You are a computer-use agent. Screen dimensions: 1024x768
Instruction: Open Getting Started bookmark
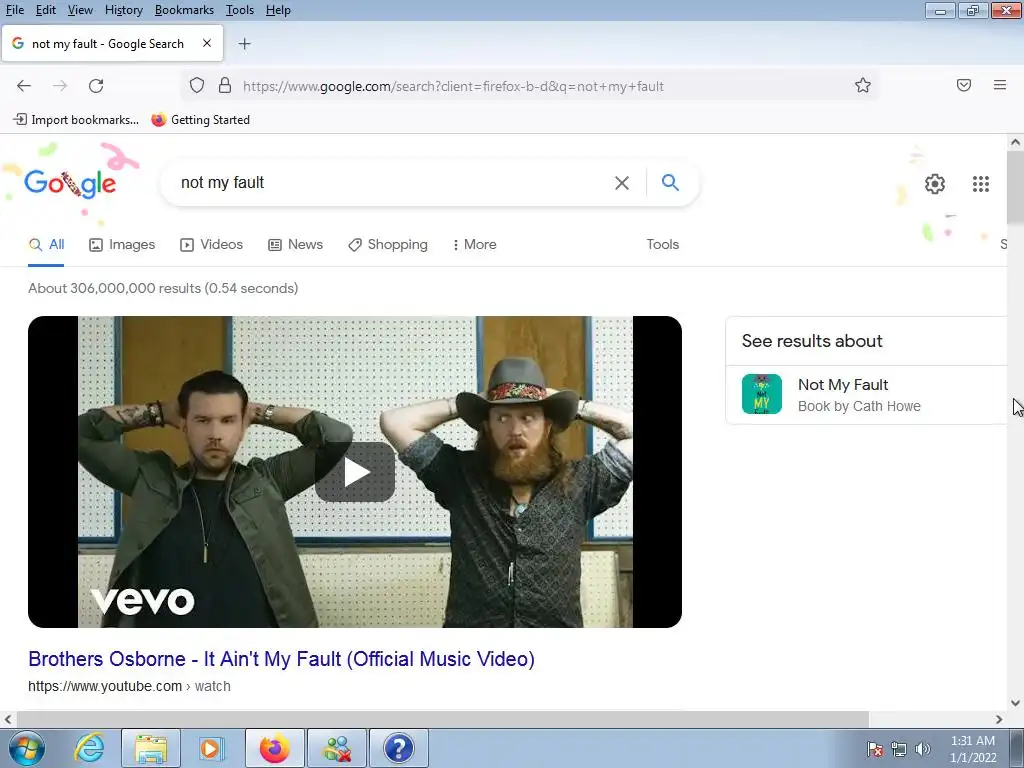200,120
